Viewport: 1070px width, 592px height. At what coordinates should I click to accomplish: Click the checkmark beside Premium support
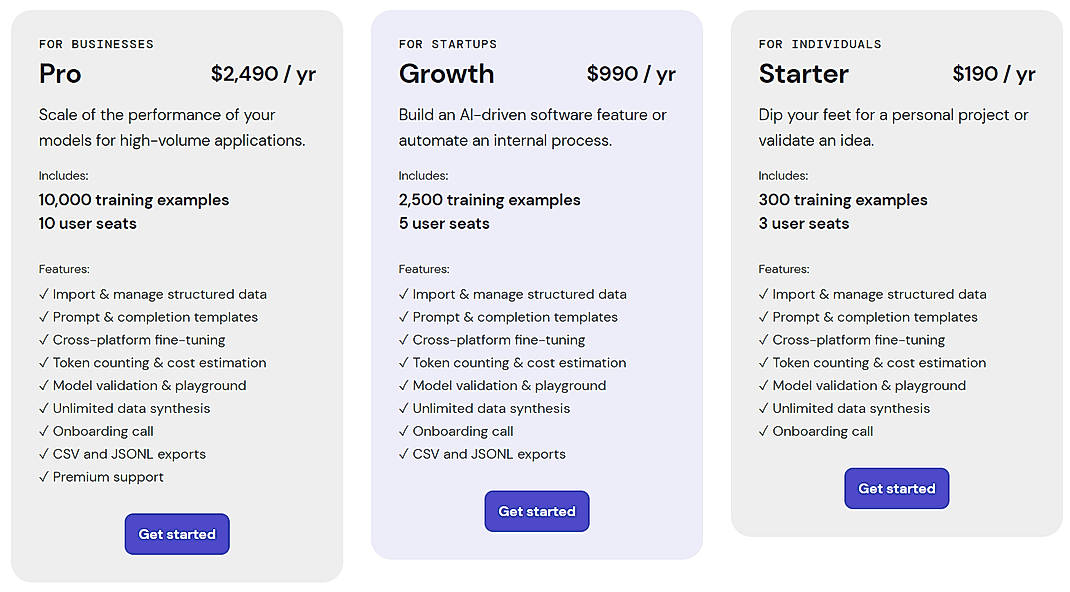[x=43, y=477]
